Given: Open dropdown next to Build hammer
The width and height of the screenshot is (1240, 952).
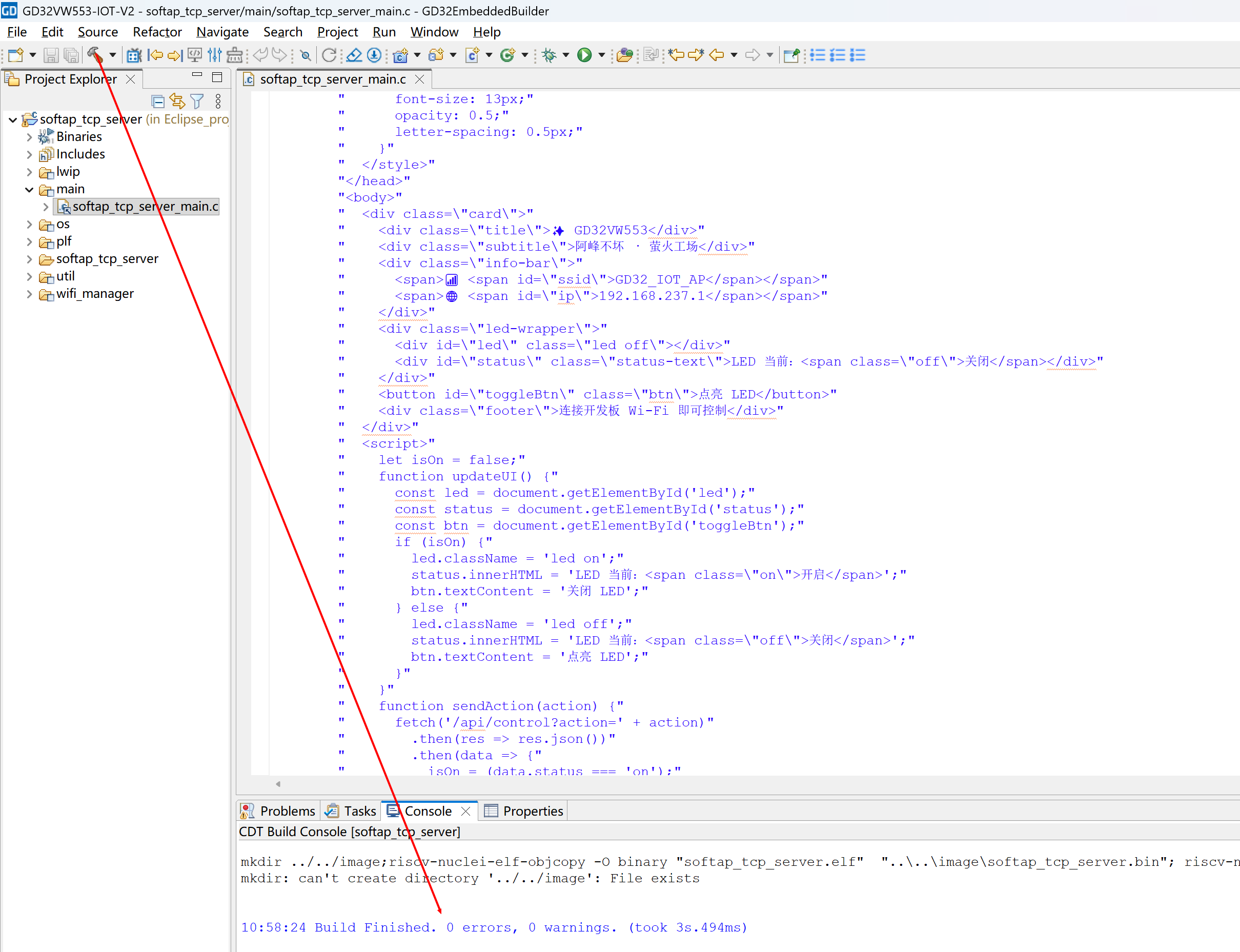Looking at the screenshot, I should coord(113,55).
